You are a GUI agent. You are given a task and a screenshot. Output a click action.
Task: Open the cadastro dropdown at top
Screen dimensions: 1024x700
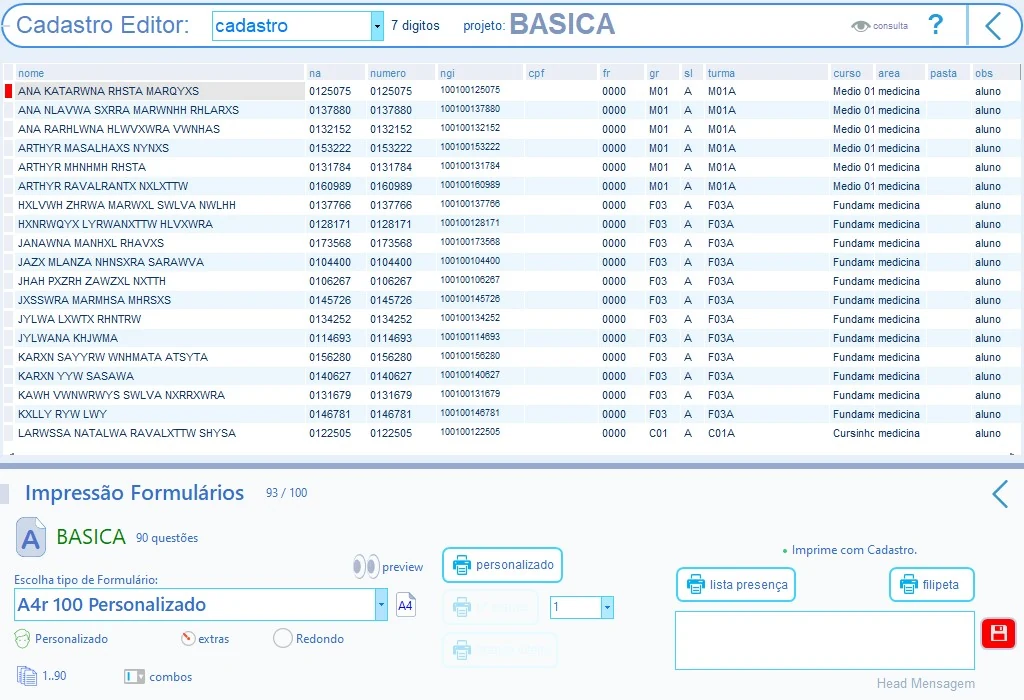pos(377,26)
